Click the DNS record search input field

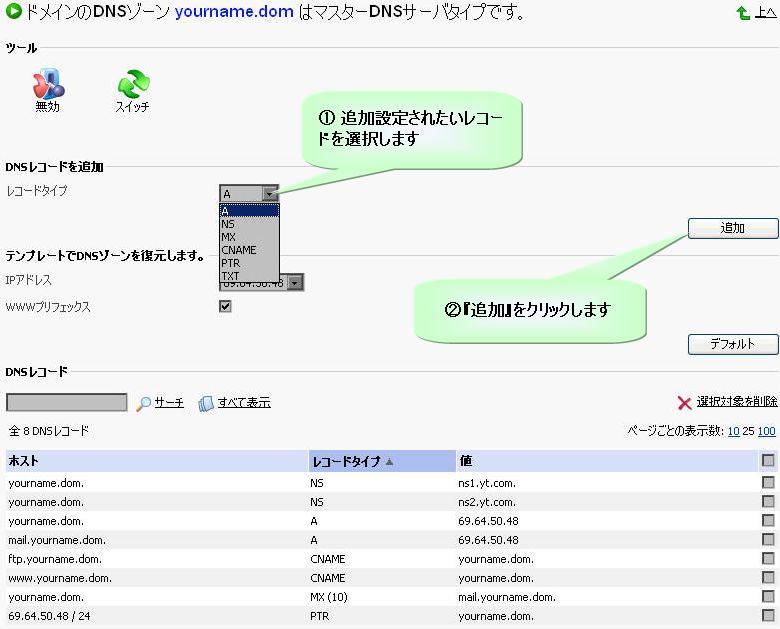click(x=67, y=403)
